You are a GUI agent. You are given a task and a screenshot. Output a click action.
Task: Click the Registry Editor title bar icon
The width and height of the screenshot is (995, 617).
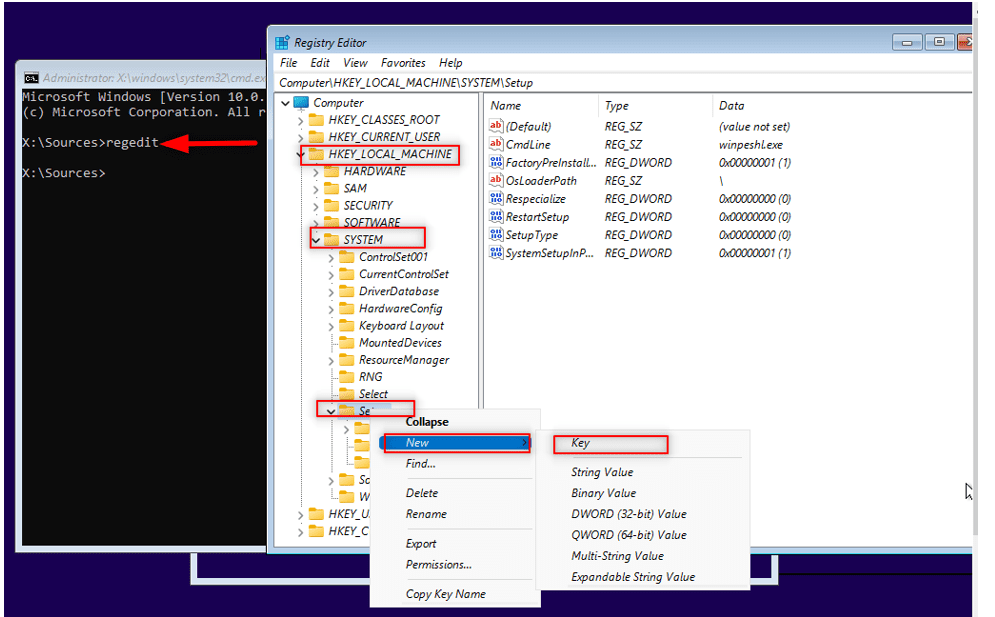click(x=282, y=41)
